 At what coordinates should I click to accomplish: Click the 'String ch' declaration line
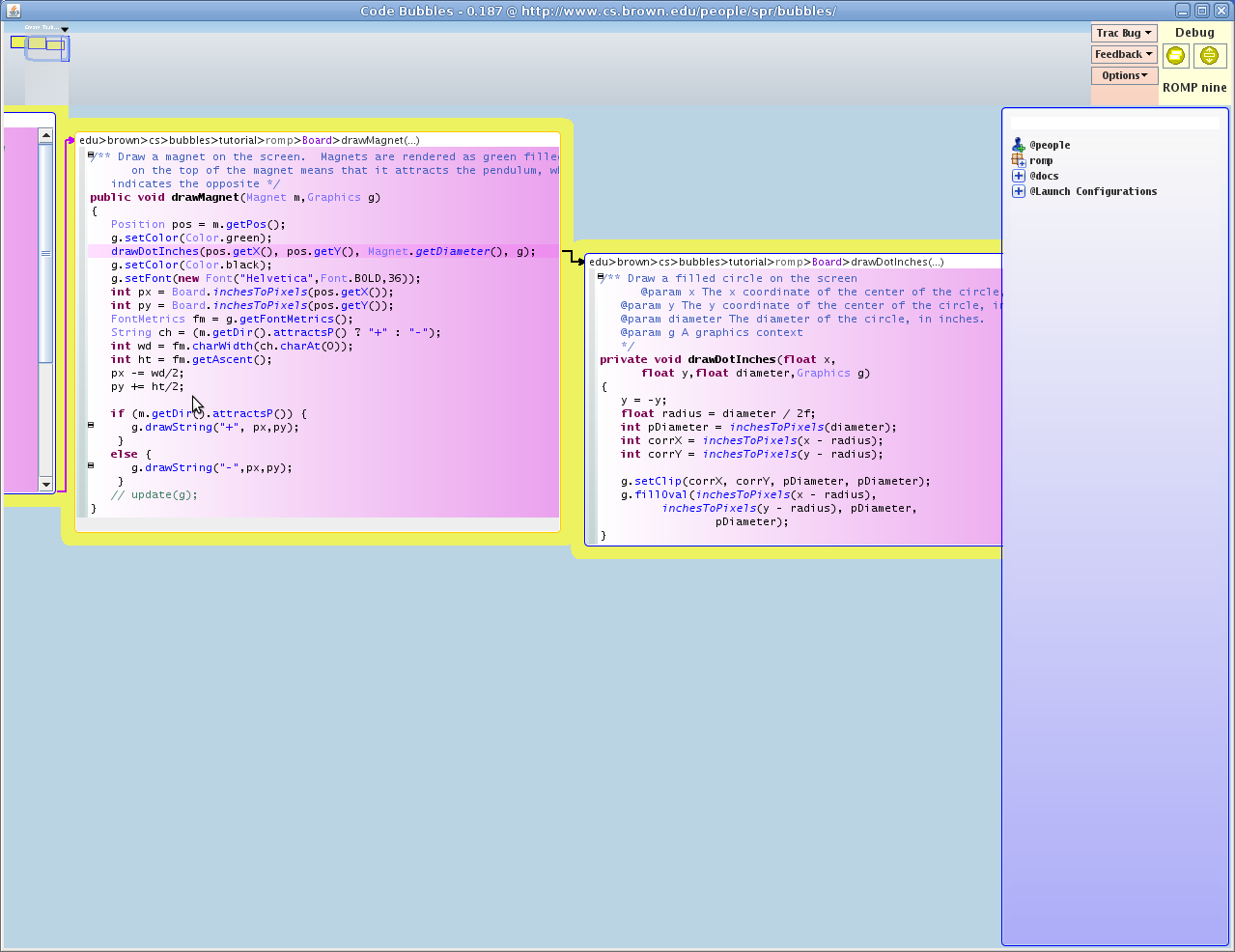pyautogui.click(x=275, y=332)
